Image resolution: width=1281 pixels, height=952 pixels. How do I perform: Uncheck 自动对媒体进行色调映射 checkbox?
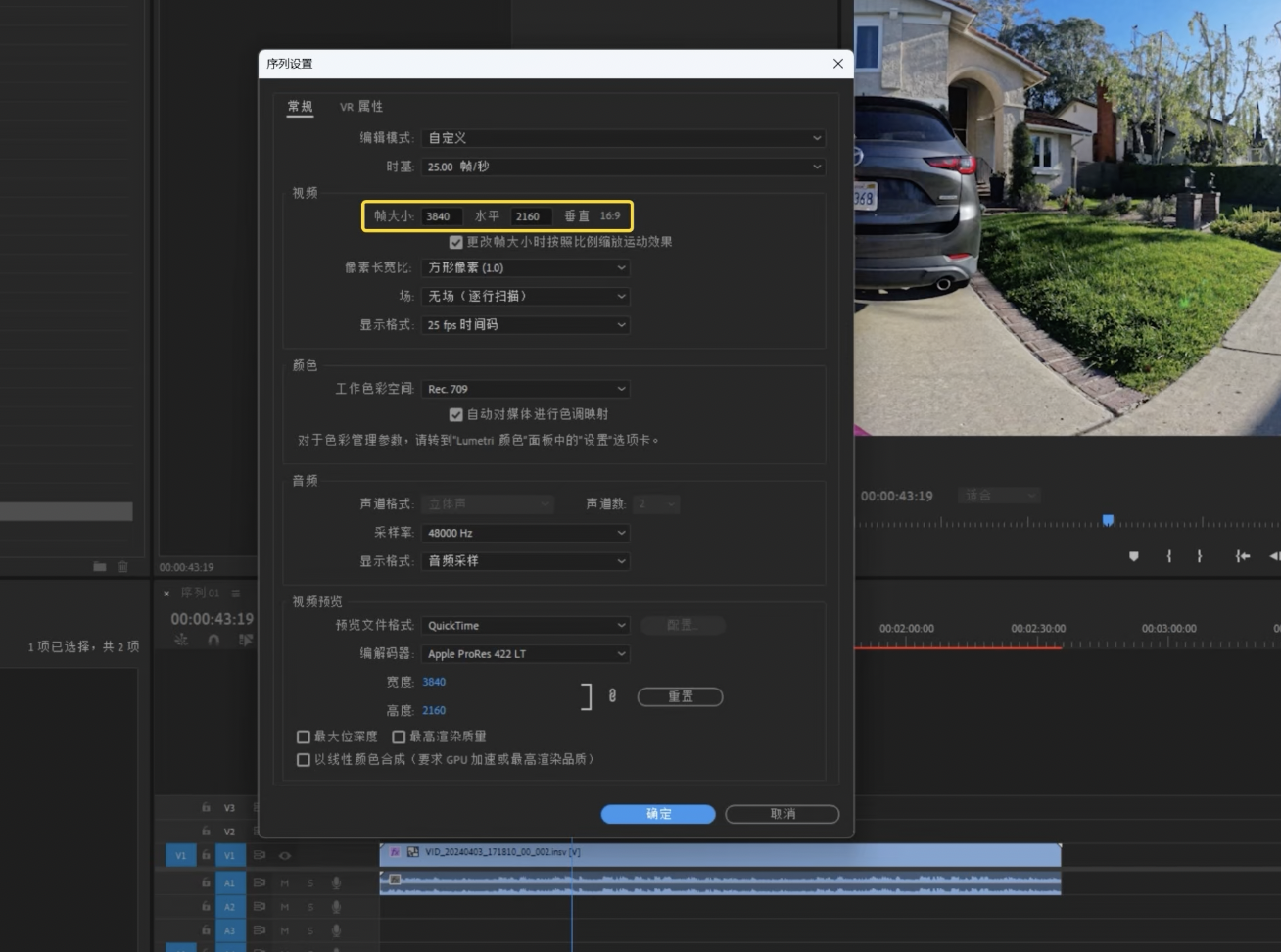point(455,415)
